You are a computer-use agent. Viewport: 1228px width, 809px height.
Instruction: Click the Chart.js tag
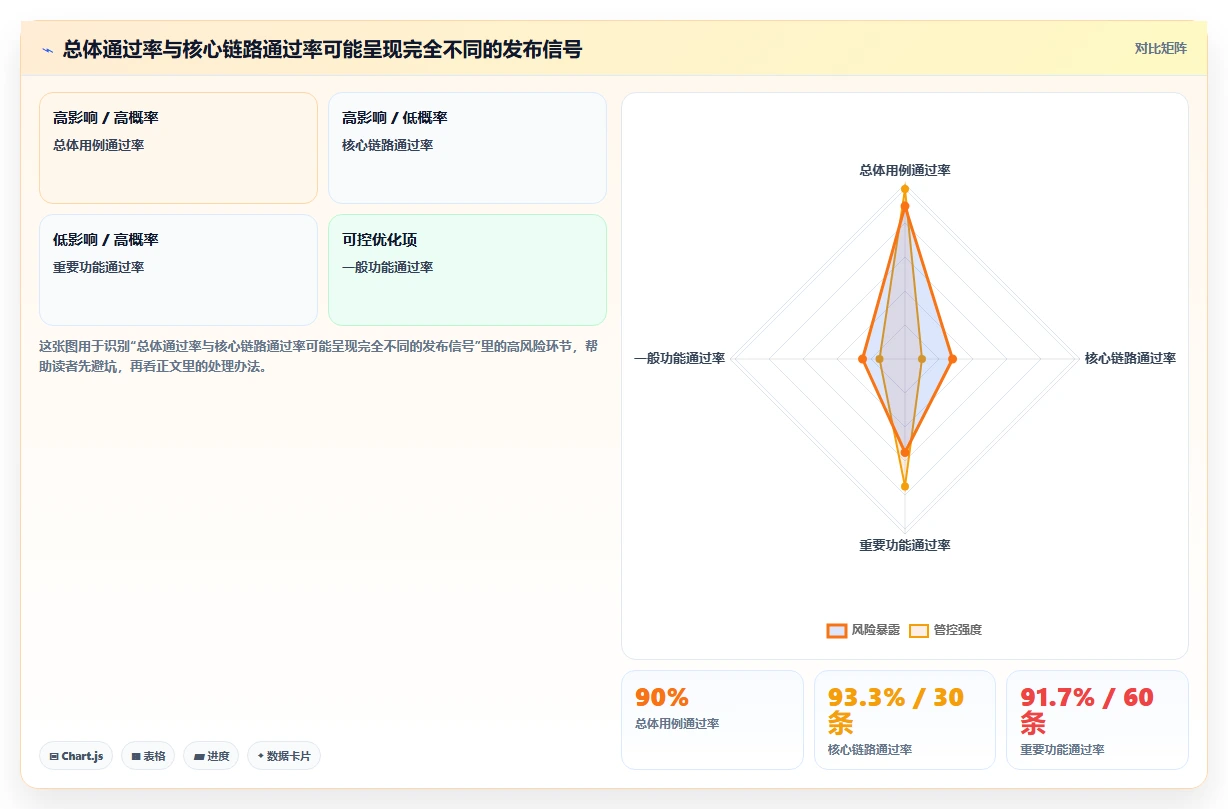point(76,756)
